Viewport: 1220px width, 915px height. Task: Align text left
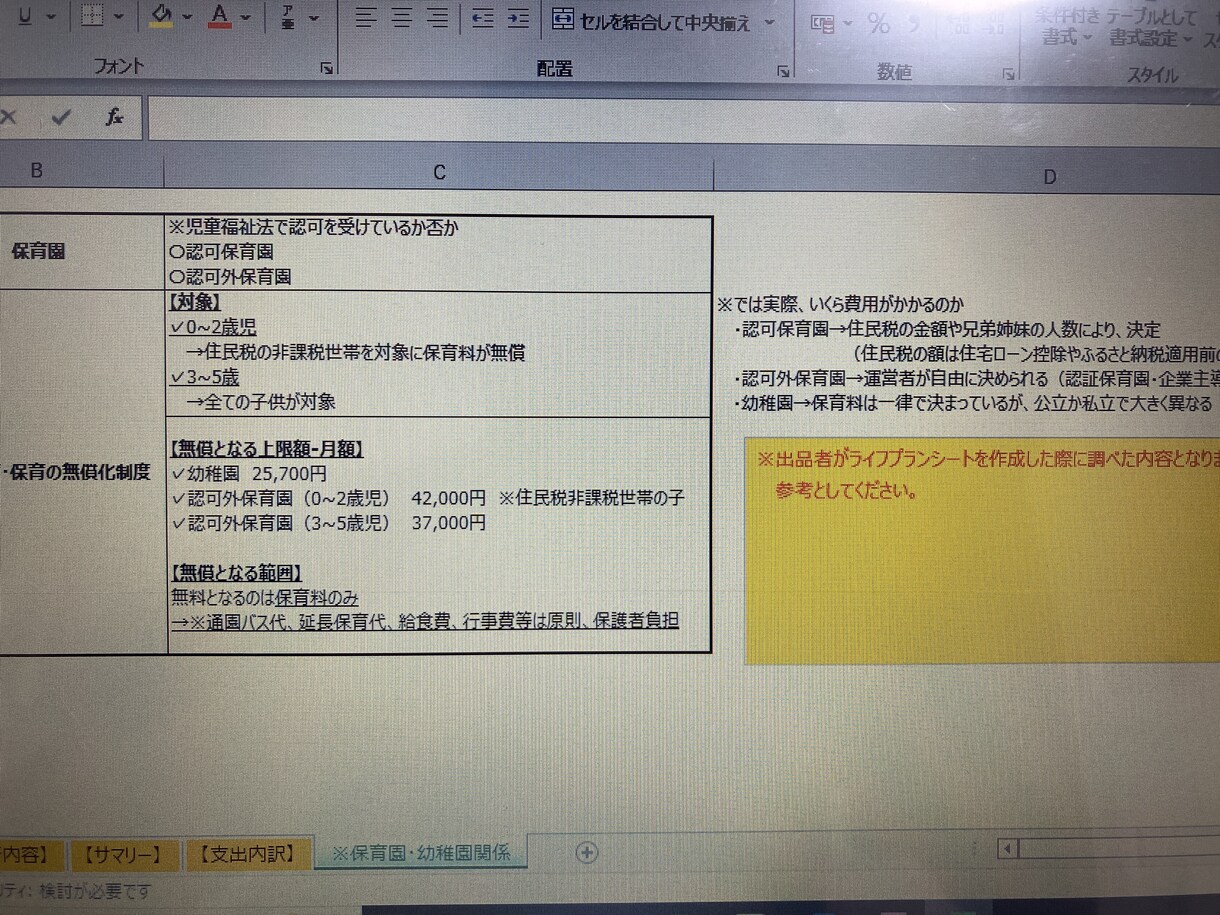click(367, 18)
